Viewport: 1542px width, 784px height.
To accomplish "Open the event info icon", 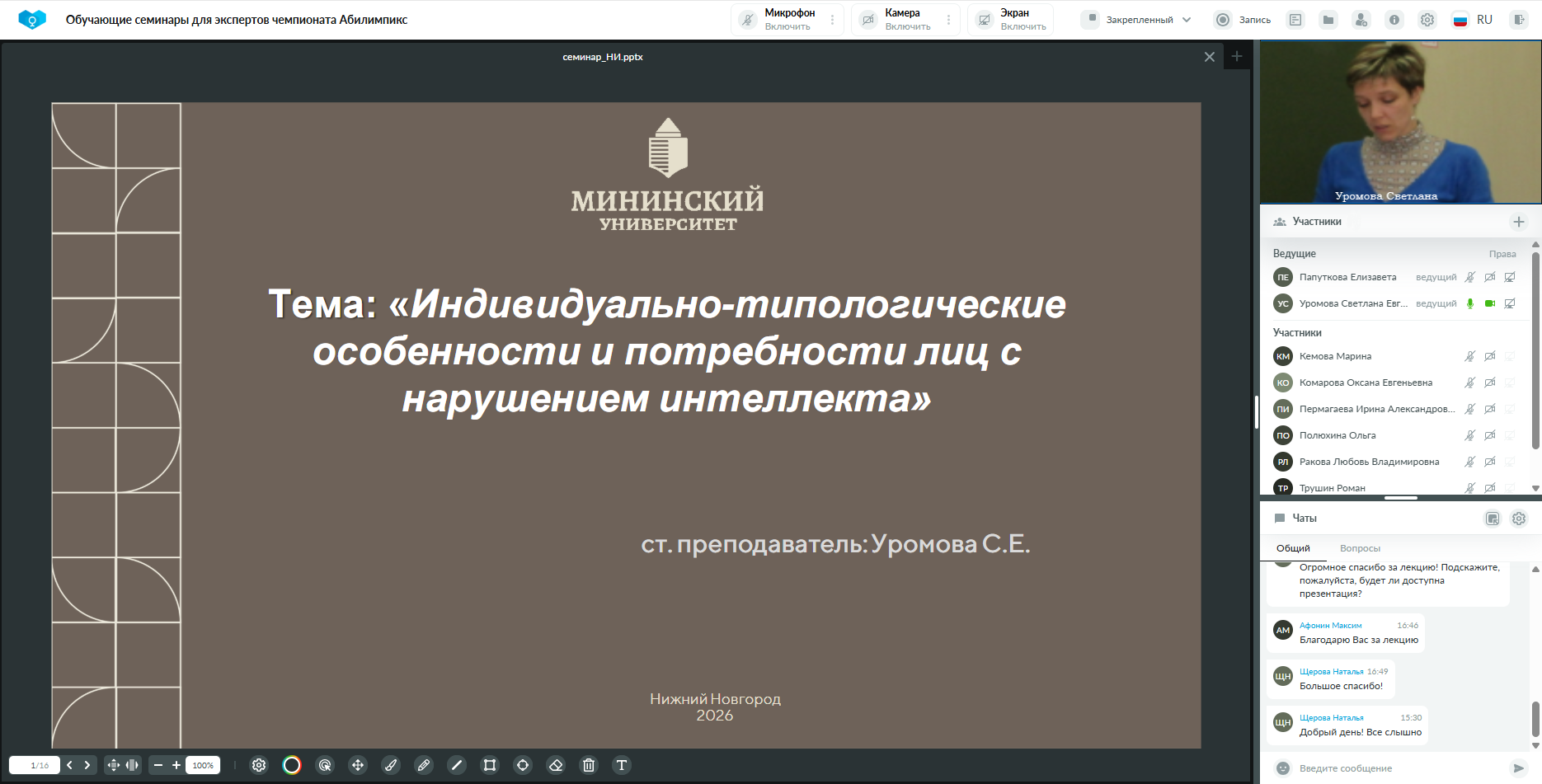I will pyautogui.click(x=1394, y=20).
